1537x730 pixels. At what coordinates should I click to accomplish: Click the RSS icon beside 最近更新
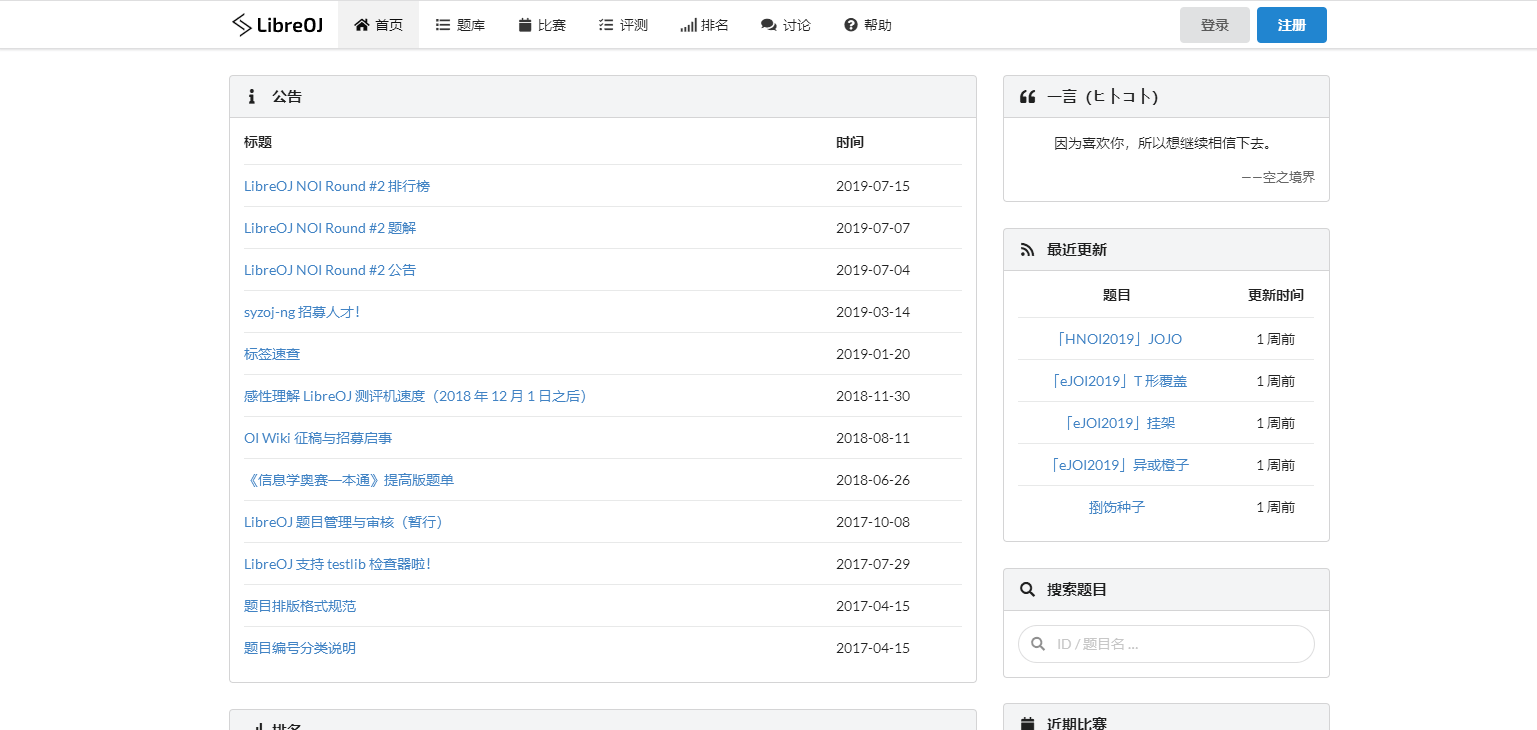click(1027, 249)
